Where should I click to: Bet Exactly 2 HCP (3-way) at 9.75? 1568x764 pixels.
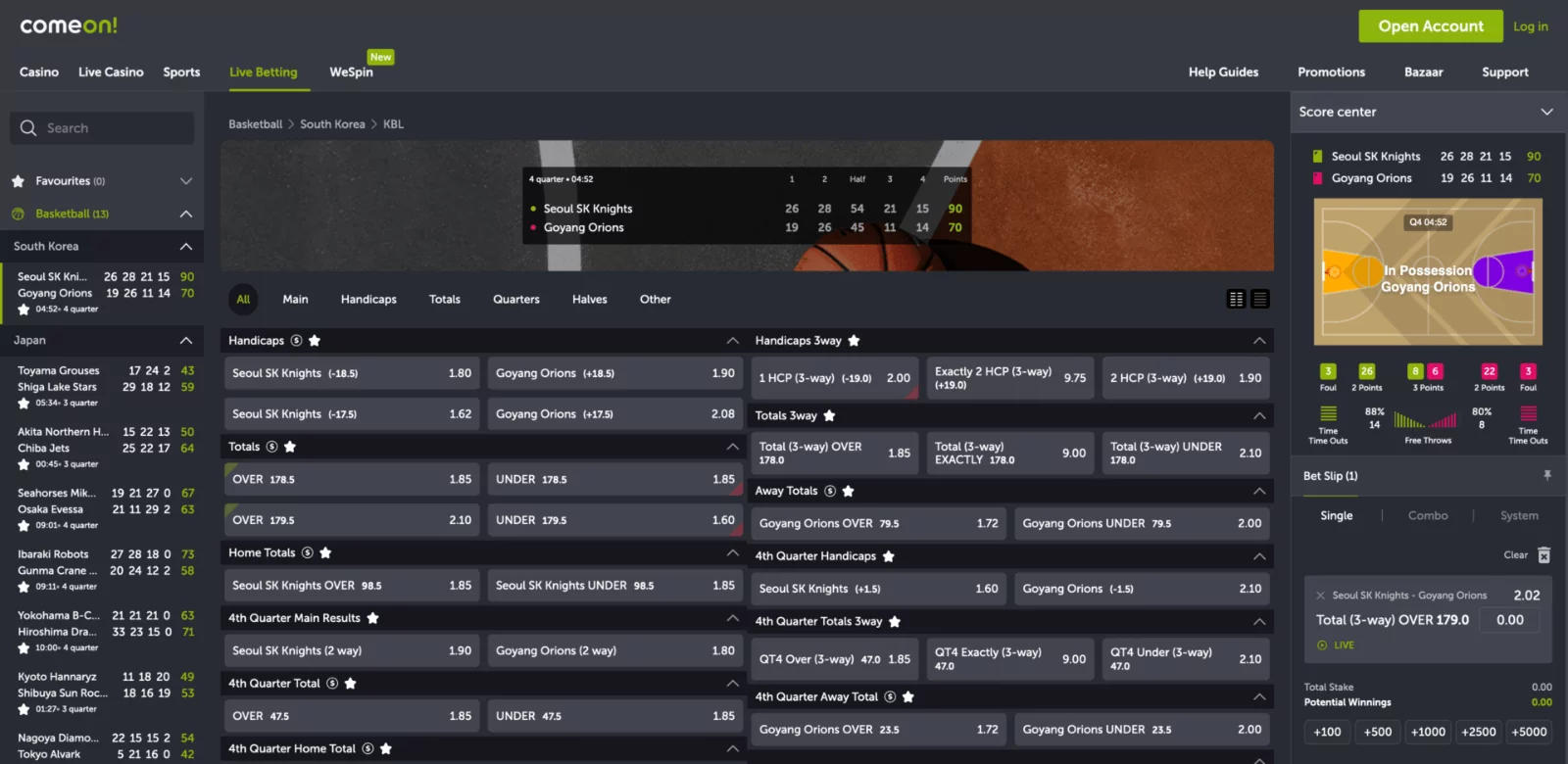pyautogui.click(x=1010, y=378)
